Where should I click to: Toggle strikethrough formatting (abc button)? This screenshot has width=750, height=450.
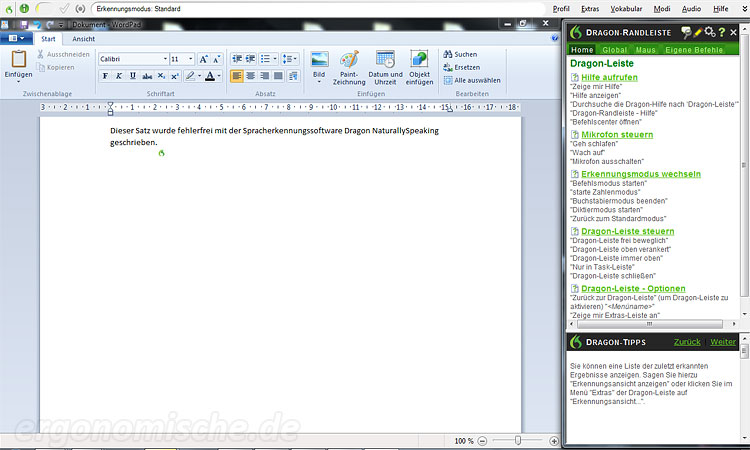147,76
